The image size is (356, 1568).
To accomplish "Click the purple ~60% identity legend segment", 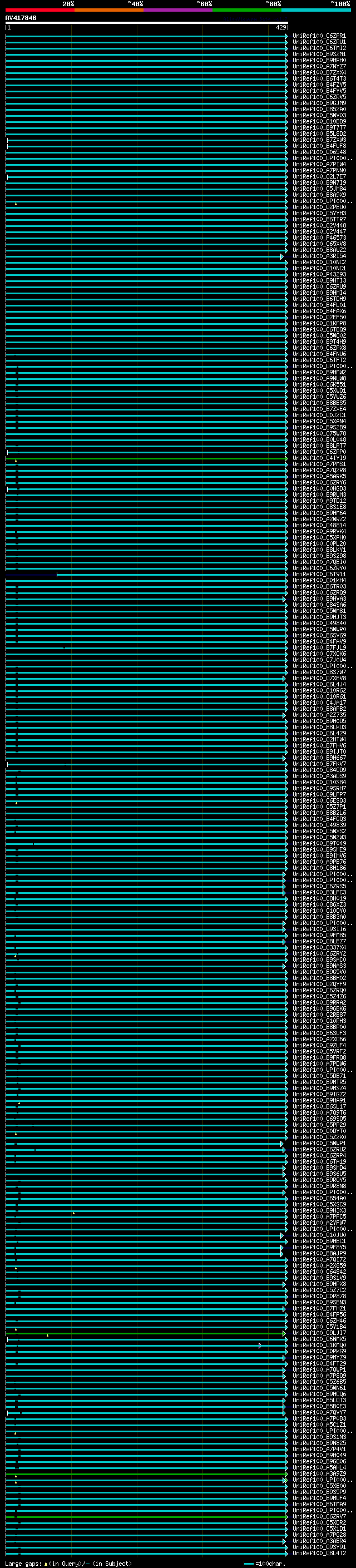I will coord(177,10).
